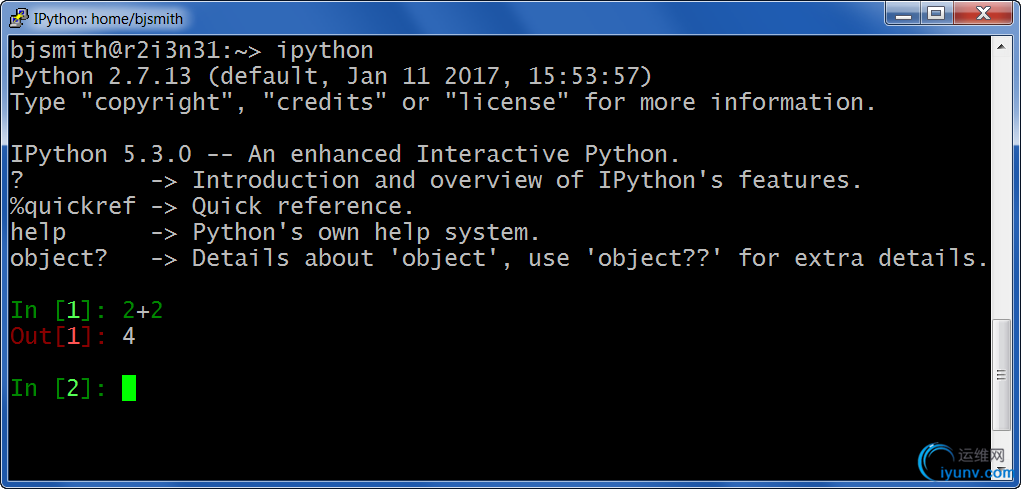Click the vertical scrollbar thumb
This screenshot has width=1021, height=489.
pyautogui.click(x=1001, y=376)
